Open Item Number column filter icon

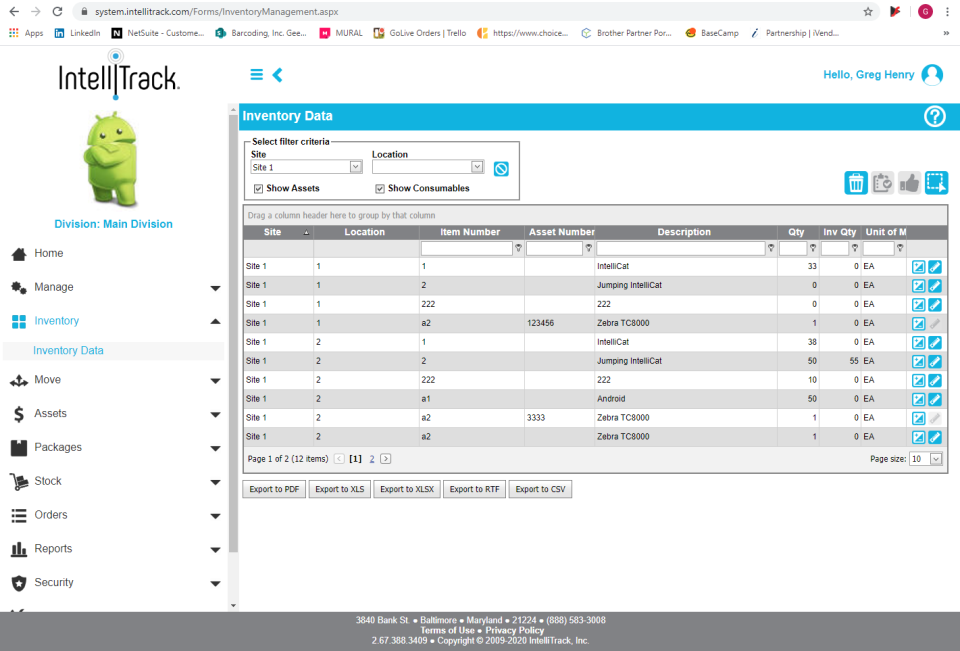tap(519, 248)
